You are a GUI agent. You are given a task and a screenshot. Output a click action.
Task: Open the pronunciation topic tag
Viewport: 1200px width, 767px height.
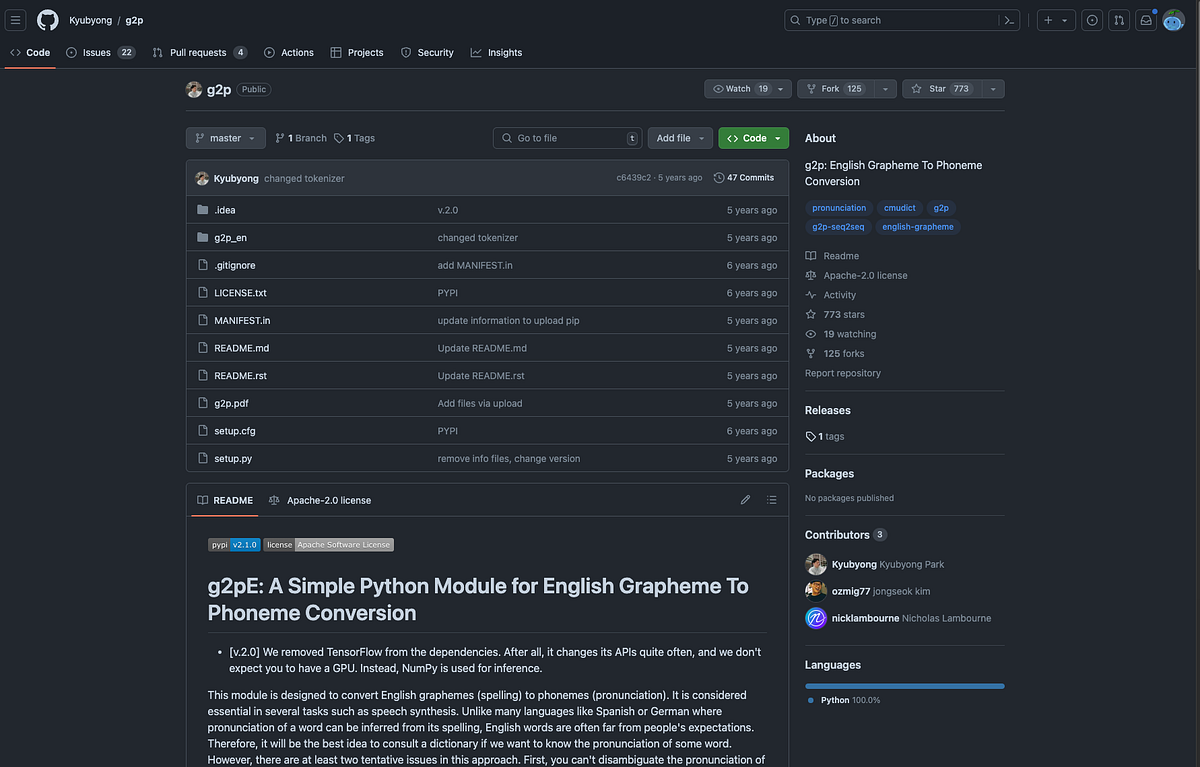(x=838, y=208)
